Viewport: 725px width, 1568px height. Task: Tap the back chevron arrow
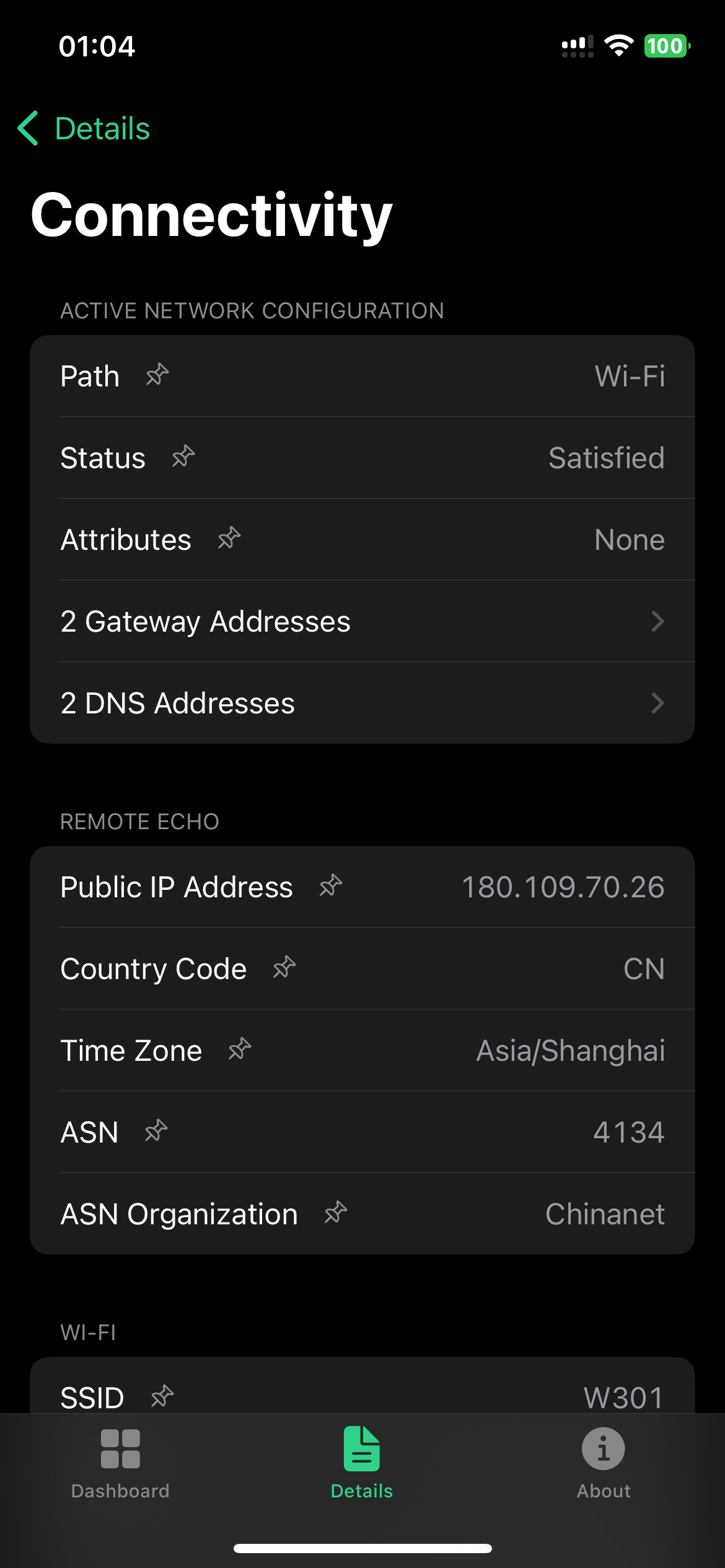point(29,129)
